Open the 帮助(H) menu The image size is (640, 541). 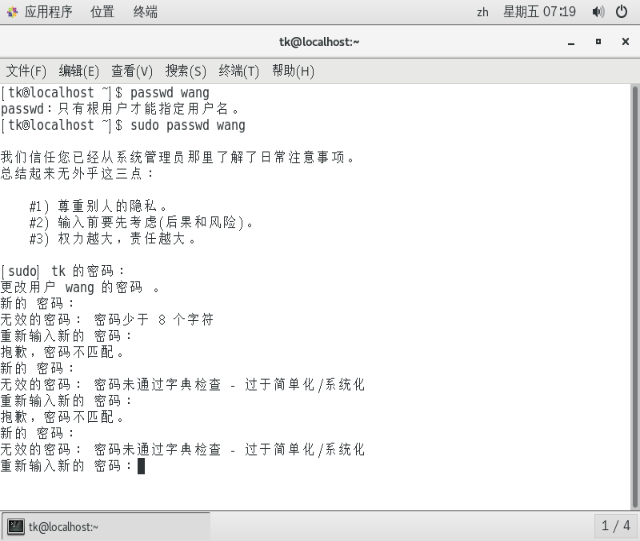pos(293,71)
